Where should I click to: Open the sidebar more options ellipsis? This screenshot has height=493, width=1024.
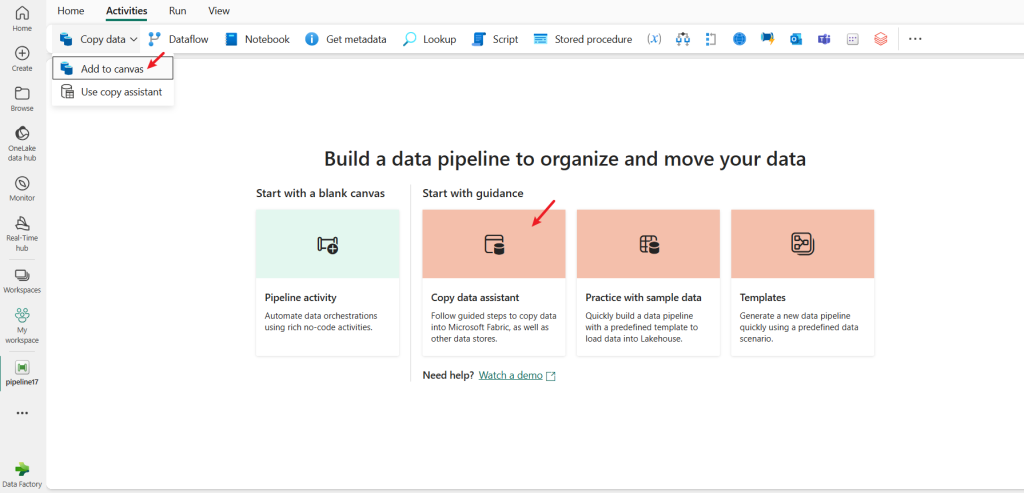point(22,413)
